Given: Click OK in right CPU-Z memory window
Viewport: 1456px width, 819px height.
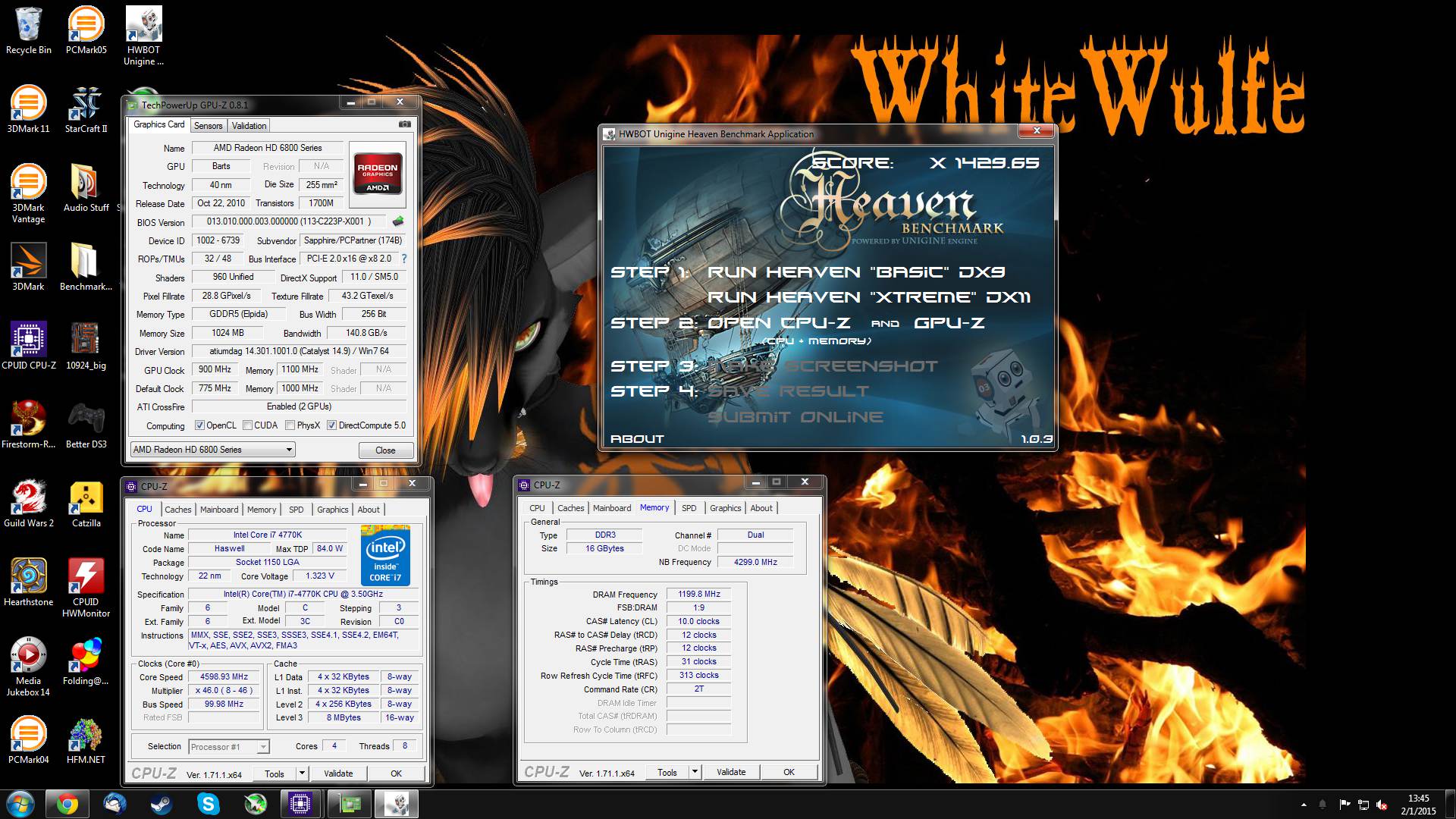Looking at the screenshot, I should pyautogui.click(x=789, y=772).
